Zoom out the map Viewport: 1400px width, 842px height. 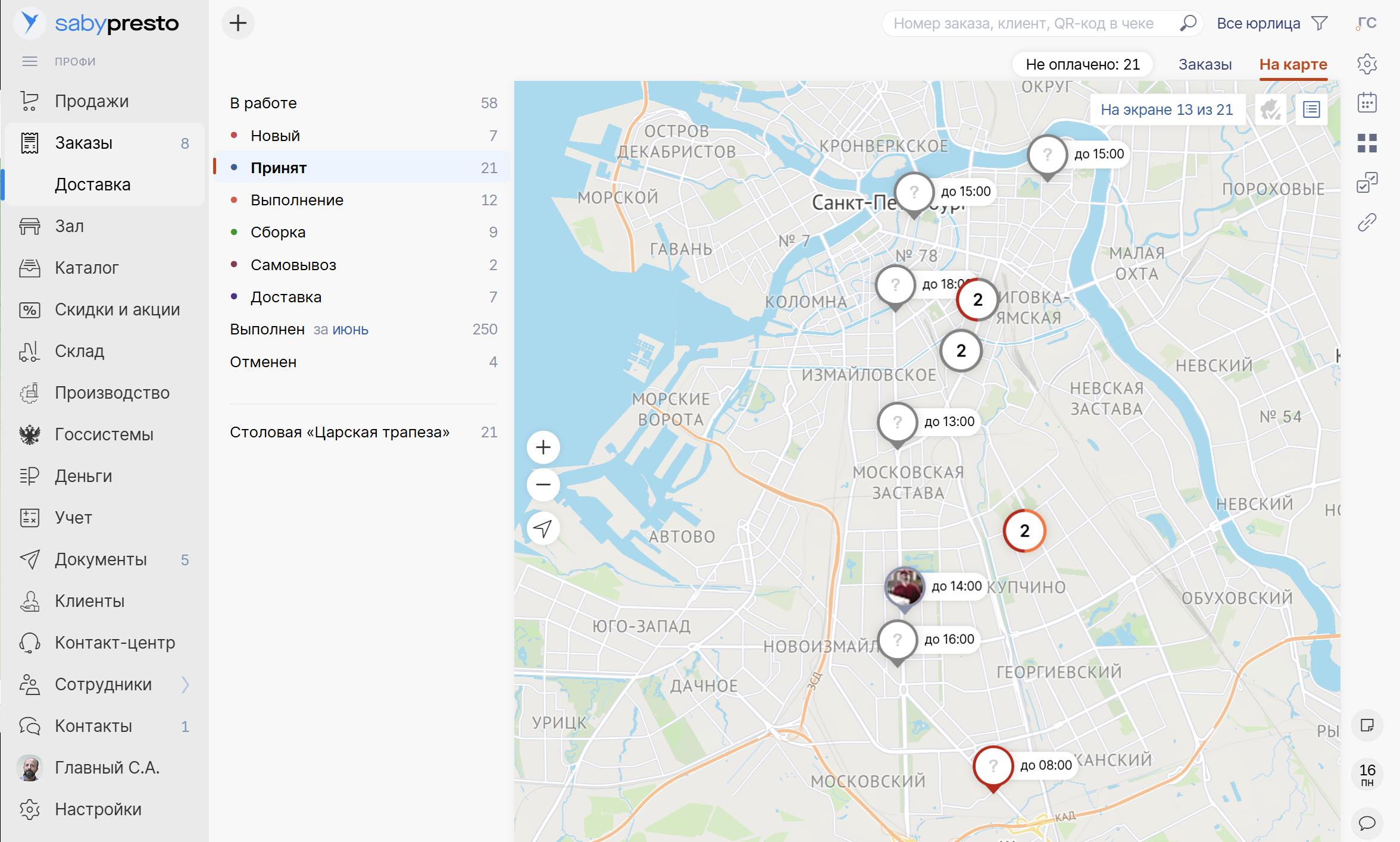click(x=543, y=484)
